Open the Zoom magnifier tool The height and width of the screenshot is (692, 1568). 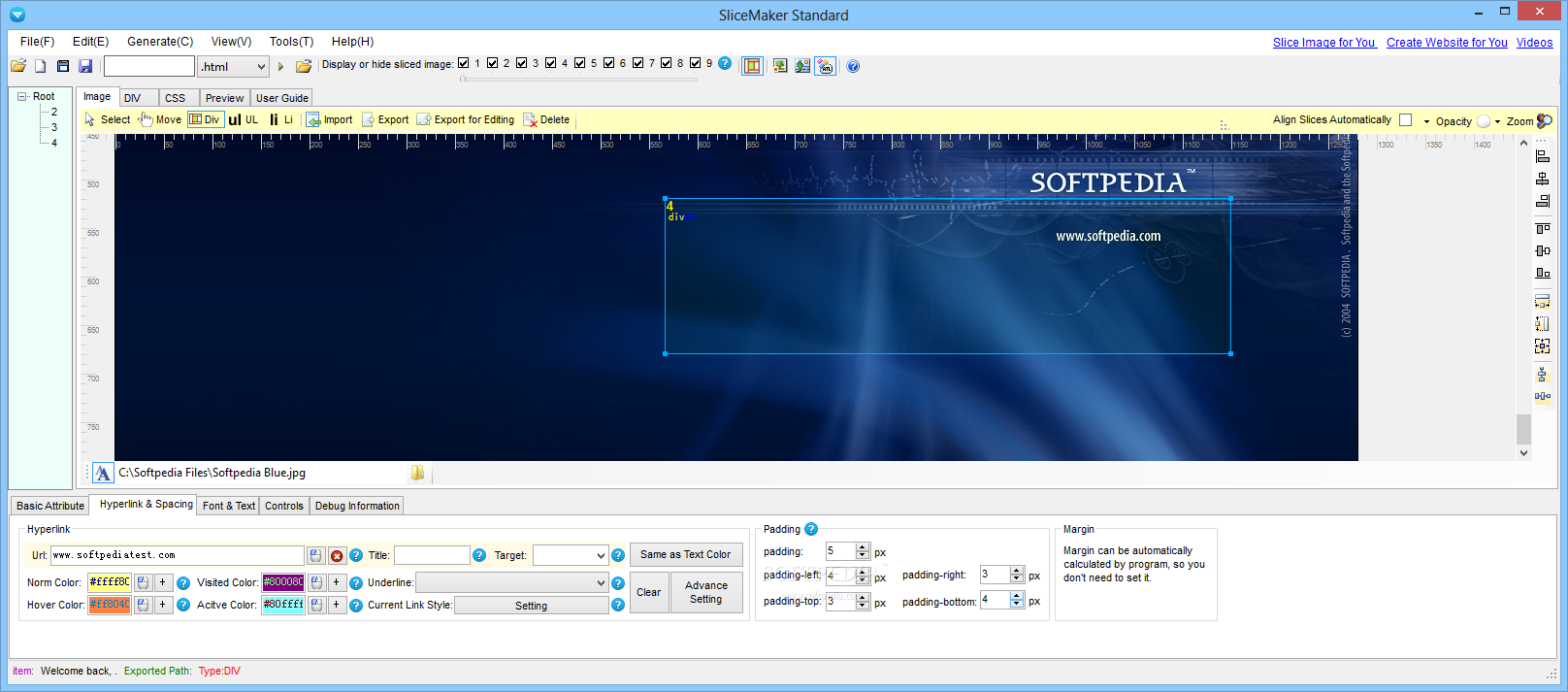coord(1545,121)
